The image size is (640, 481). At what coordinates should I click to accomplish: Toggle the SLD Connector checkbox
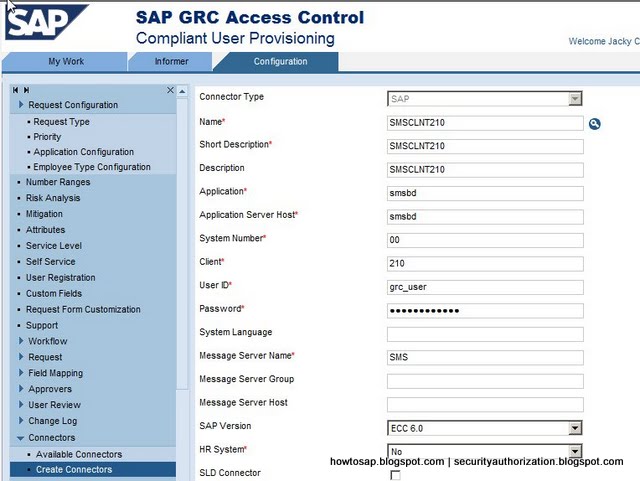tap(395, 475)
